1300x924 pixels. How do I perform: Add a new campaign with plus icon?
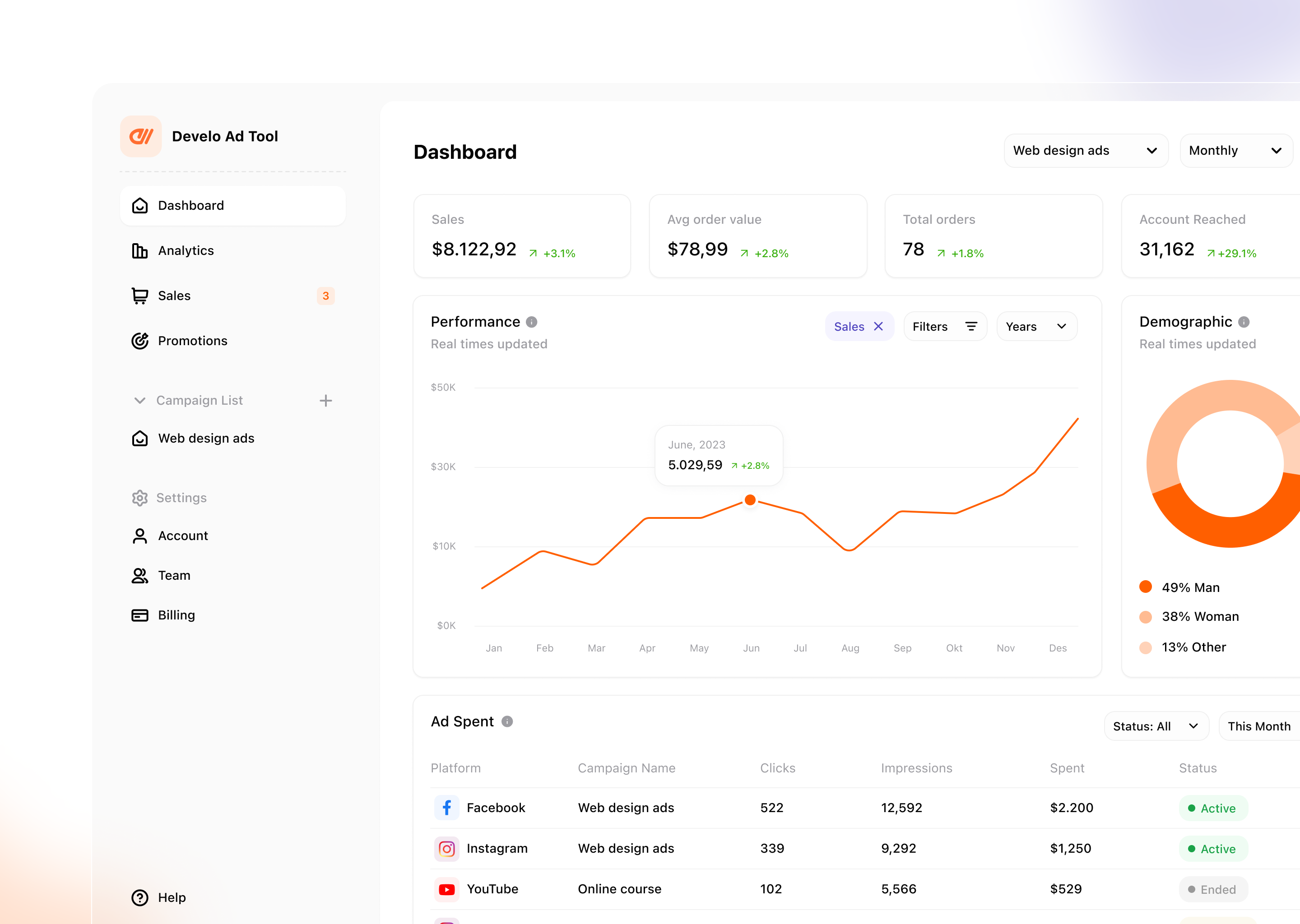[x=325, y=401]
